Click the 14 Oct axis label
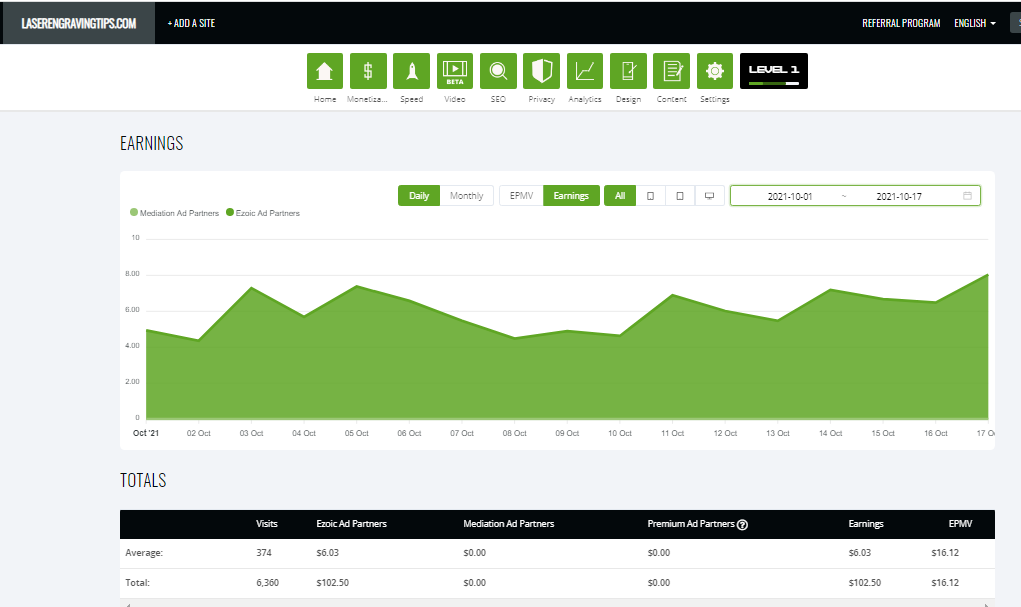 tap(831, 433)
